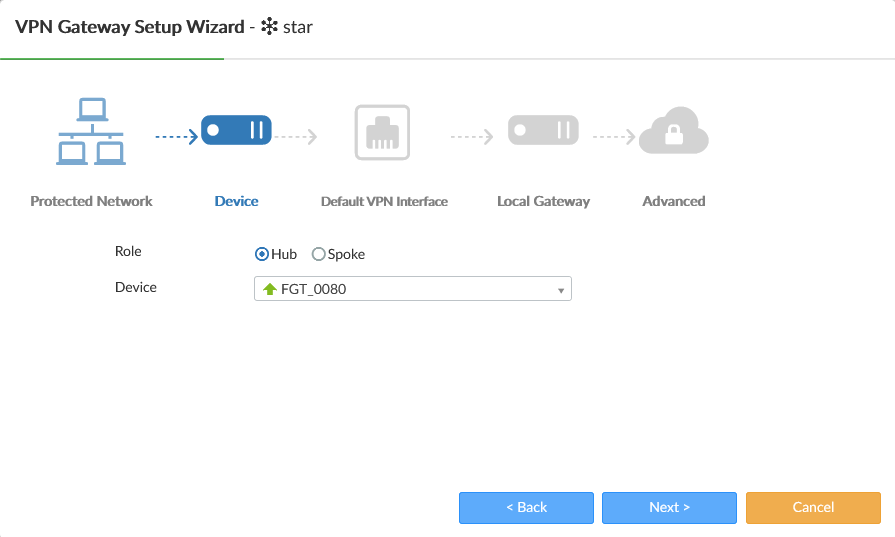Open the Local Gateway step label
The height and width of the screenshot is (537, 895).
point(543,201)
